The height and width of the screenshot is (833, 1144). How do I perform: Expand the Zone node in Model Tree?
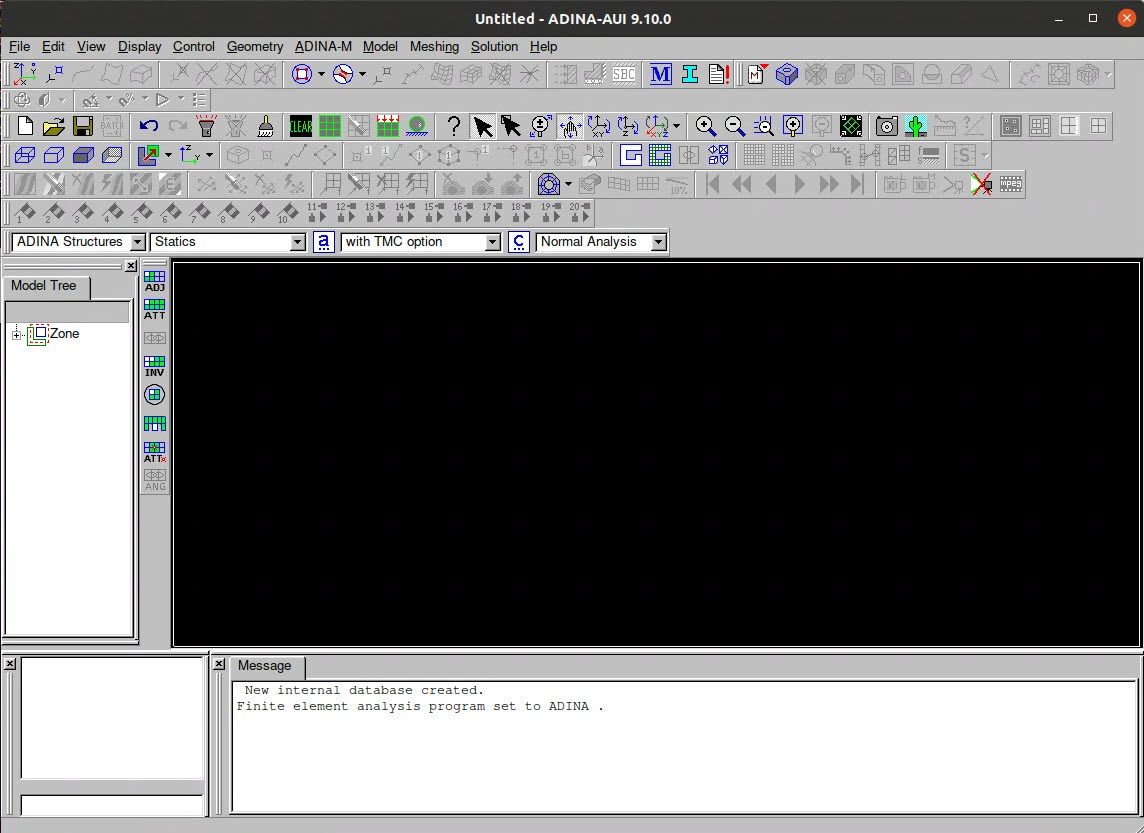(x=17, y=333)
